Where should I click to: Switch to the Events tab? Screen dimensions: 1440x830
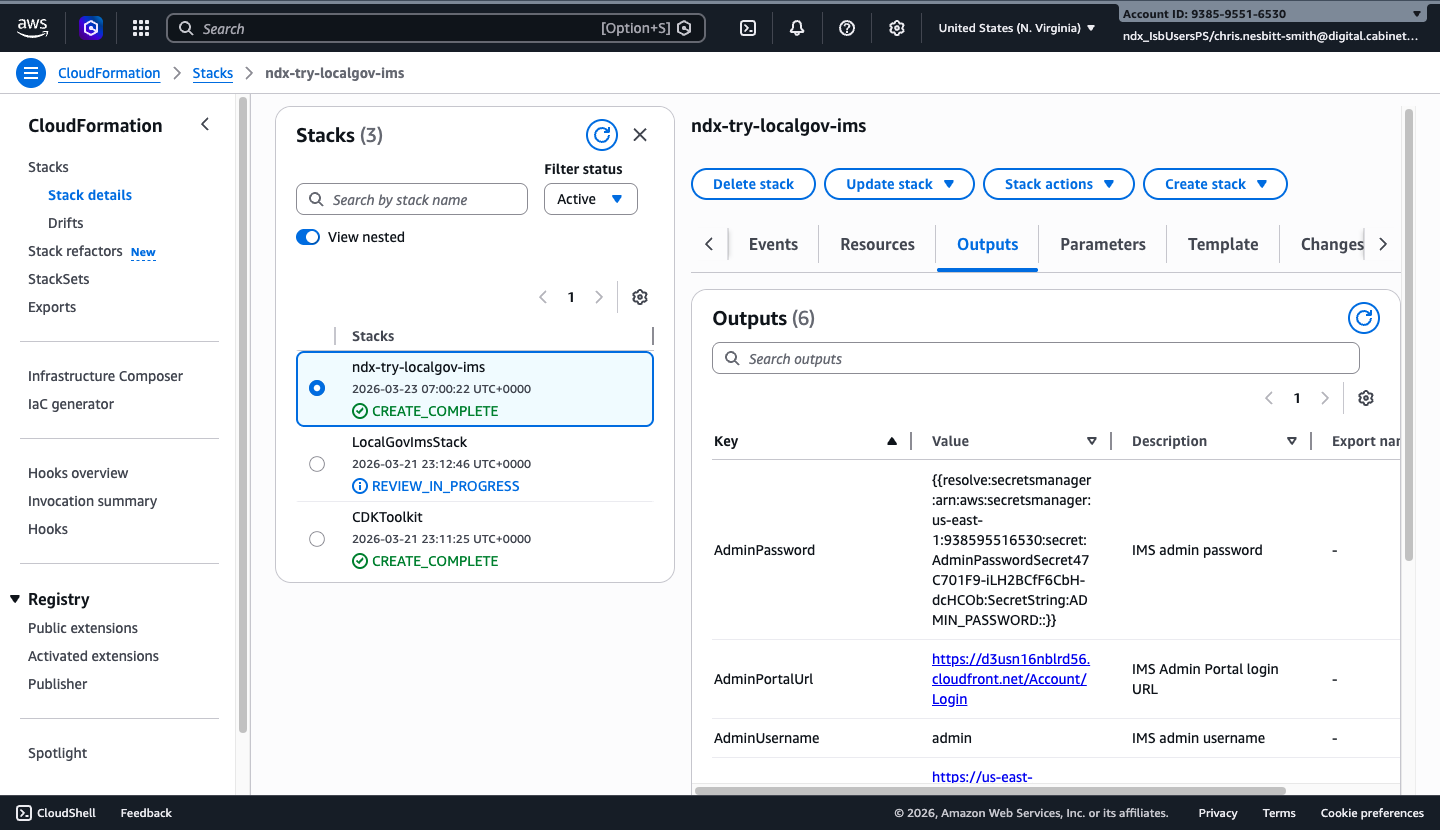click(772, 244)
